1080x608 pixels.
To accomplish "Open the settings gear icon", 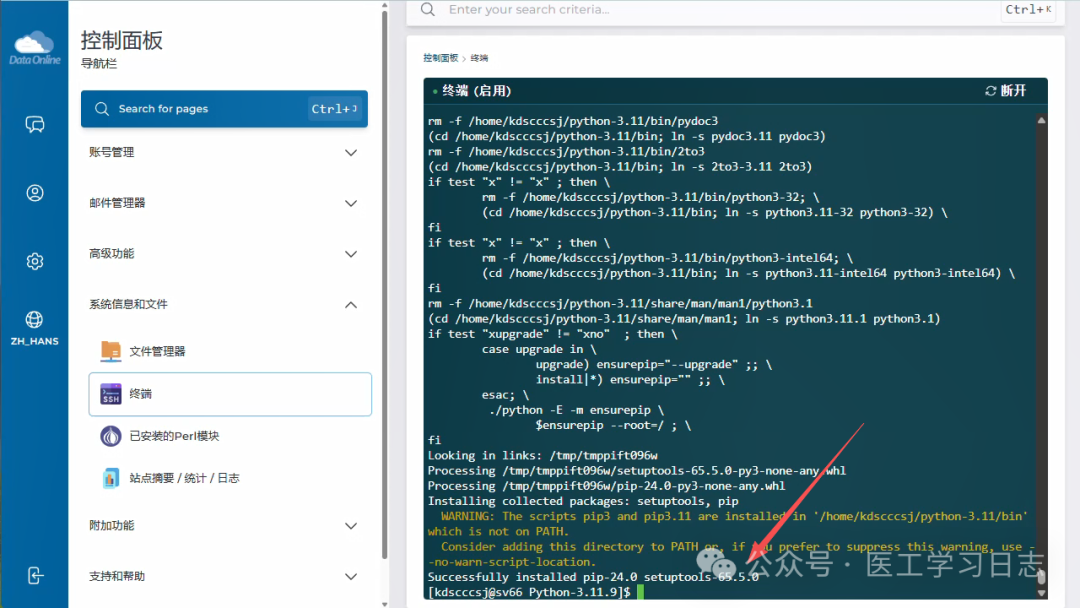I will tap(35, 261).
